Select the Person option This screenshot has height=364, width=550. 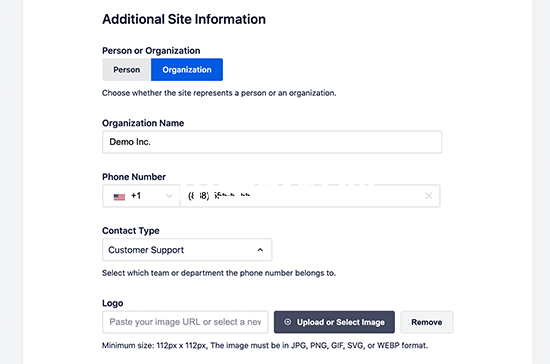(x=127, y=70)
